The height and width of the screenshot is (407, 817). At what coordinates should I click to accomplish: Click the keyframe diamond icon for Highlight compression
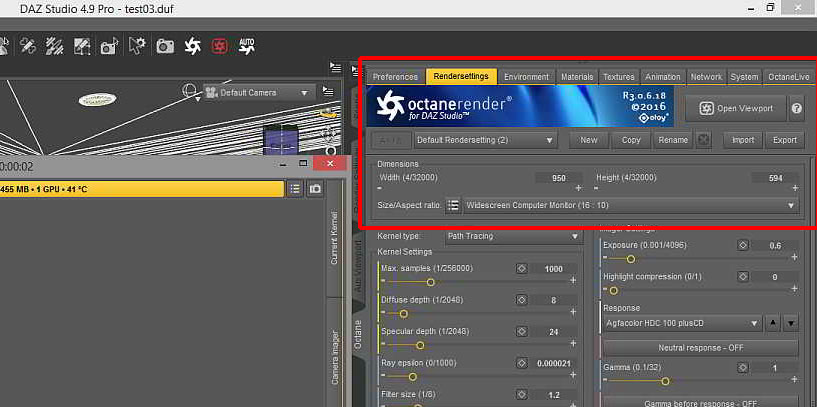[x=743, y=277]
